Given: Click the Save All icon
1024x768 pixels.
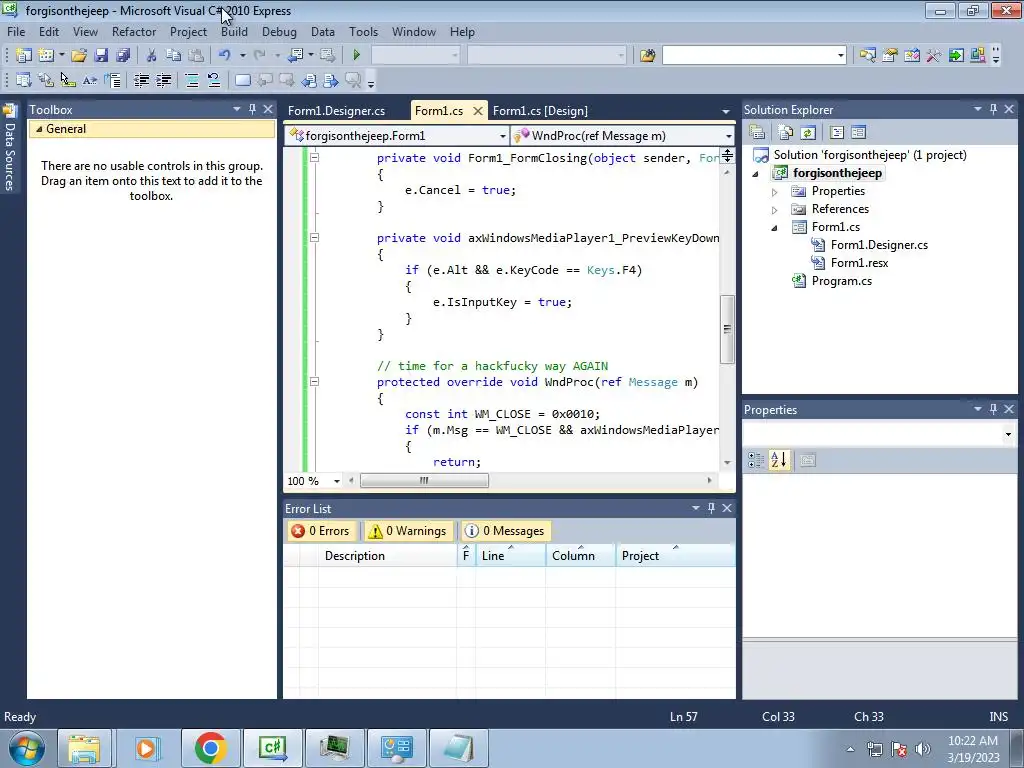Looking at the screenshot, I should point(123,56).
